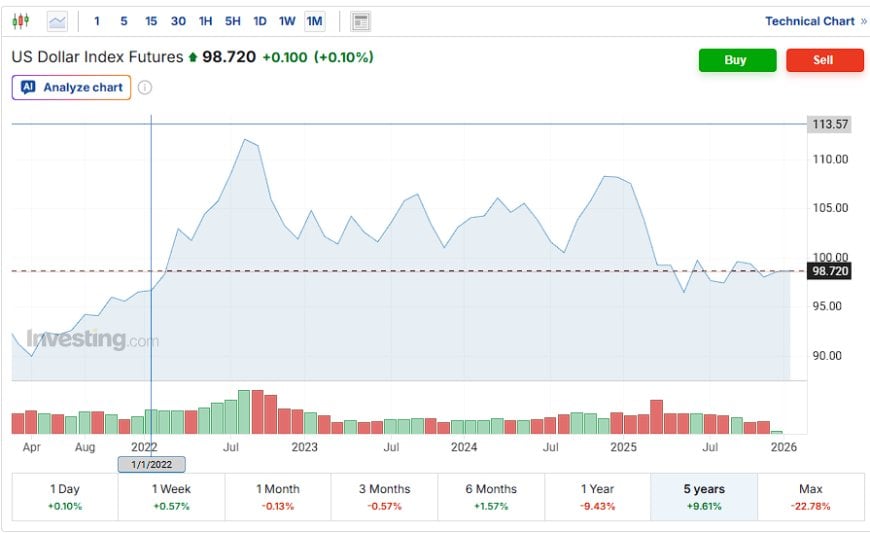
Task: Click the 1/1/2022 date marker label
Action: tap(151, 465)
